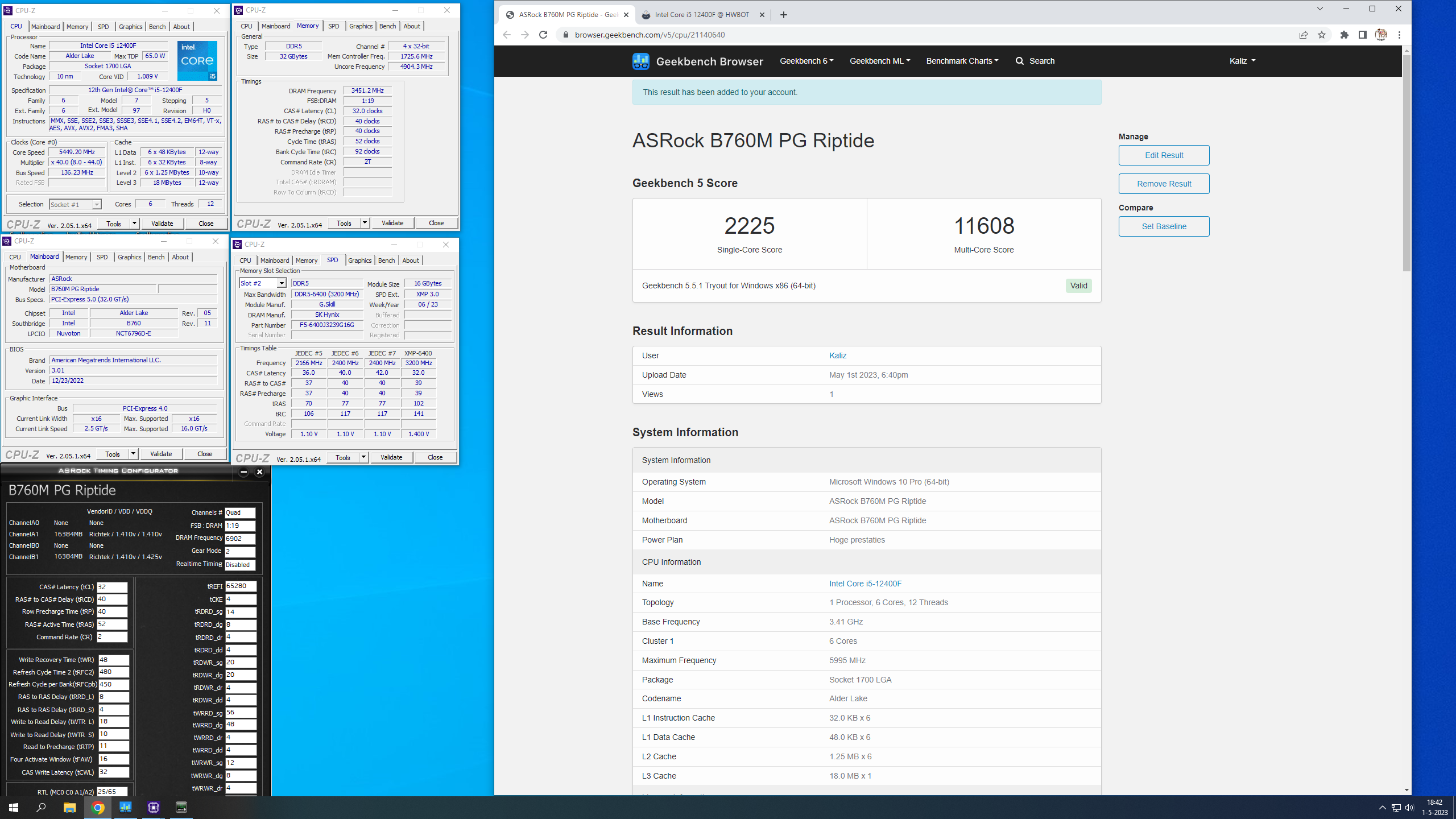The image size is (1456, 819).
Task: Click the DRAM Frequency field showing 6902
Action: point(240,539)
